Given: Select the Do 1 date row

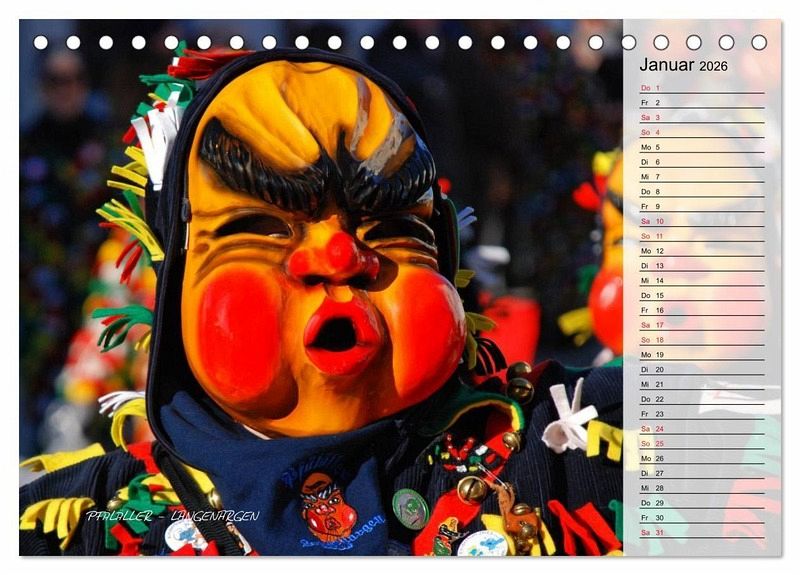Looking at the screenshot, I should [x=701, y=88].
